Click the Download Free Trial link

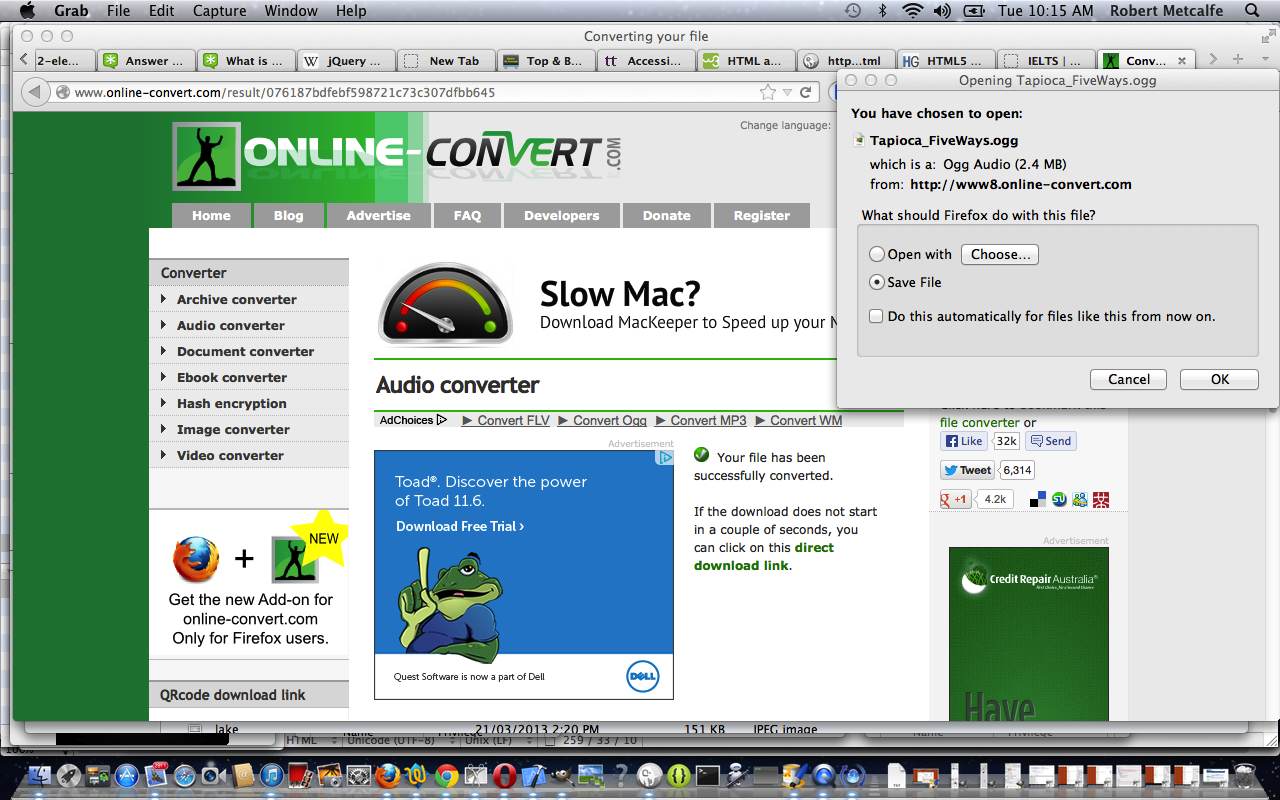tap(460, 526)
